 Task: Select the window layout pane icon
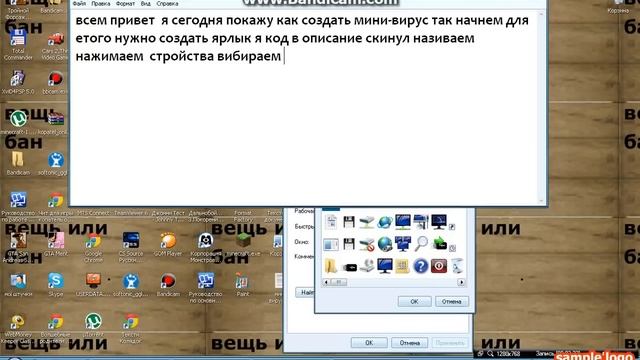[331, 244]
